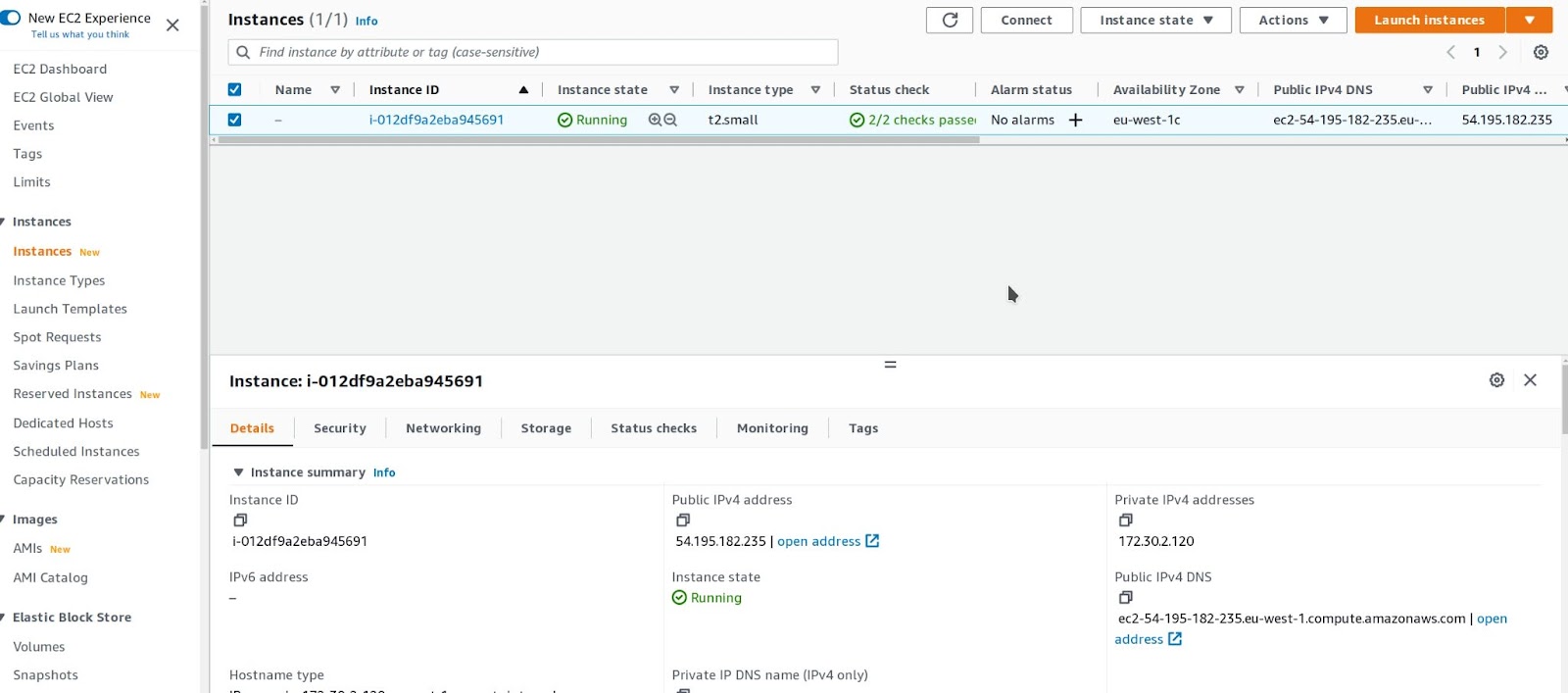Switch to the Storage tab
1568x693 pixels.
546,428
